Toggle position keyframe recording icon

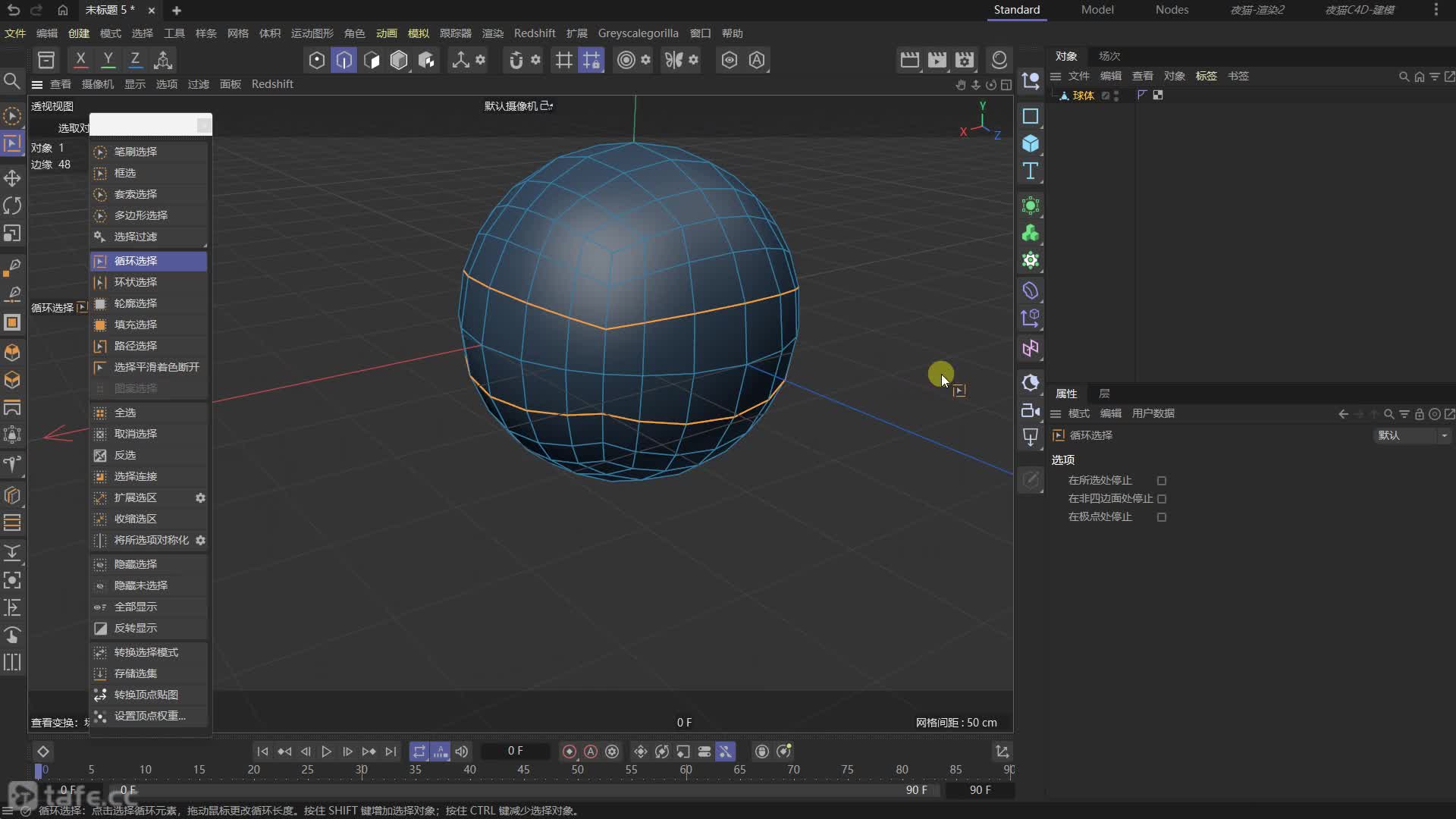(641, 752)
